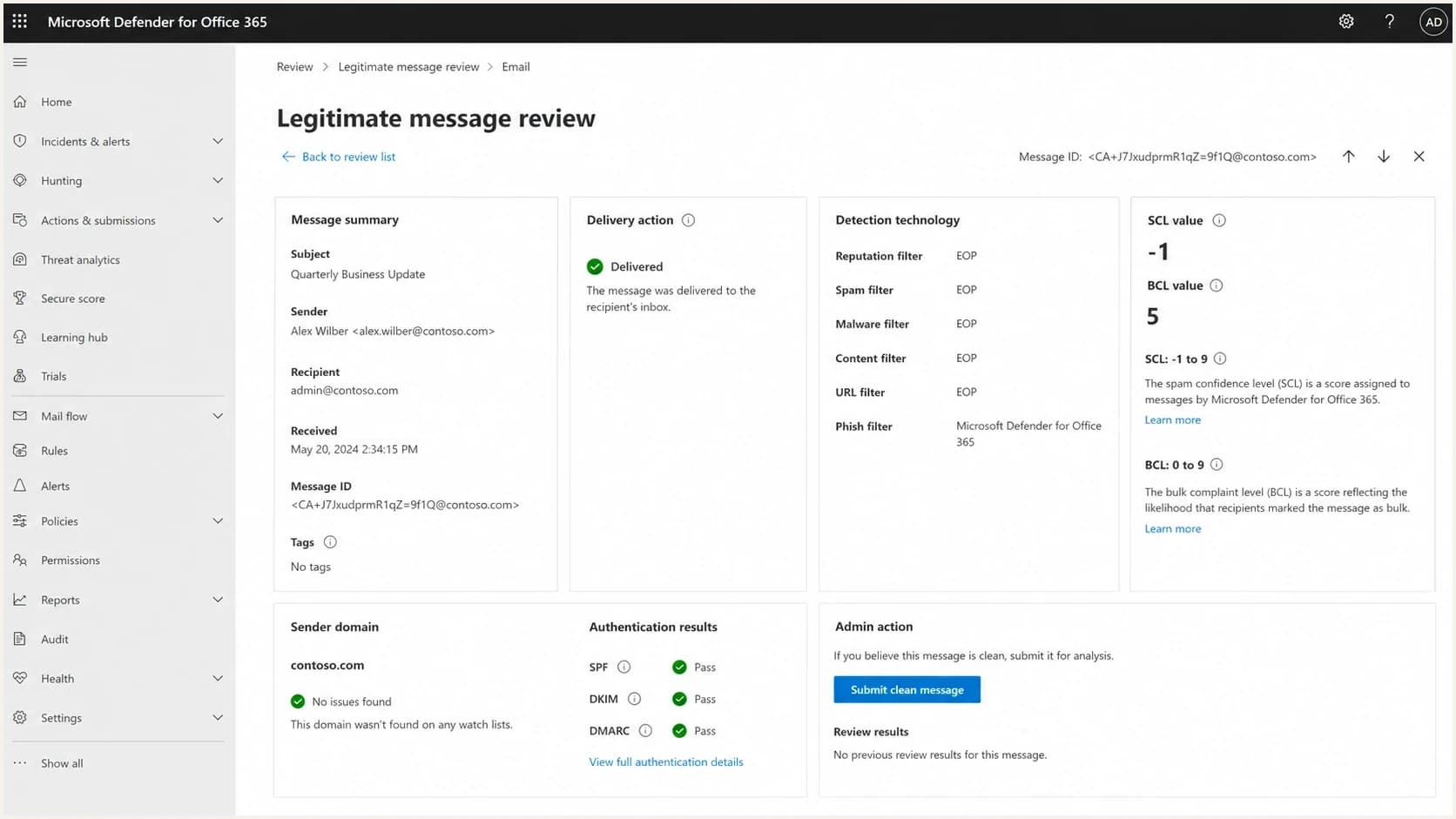This screenshot has width=1456, height=819.
Task: Show Delivery action info tooltip icon
Action: [x=688, y=220]
